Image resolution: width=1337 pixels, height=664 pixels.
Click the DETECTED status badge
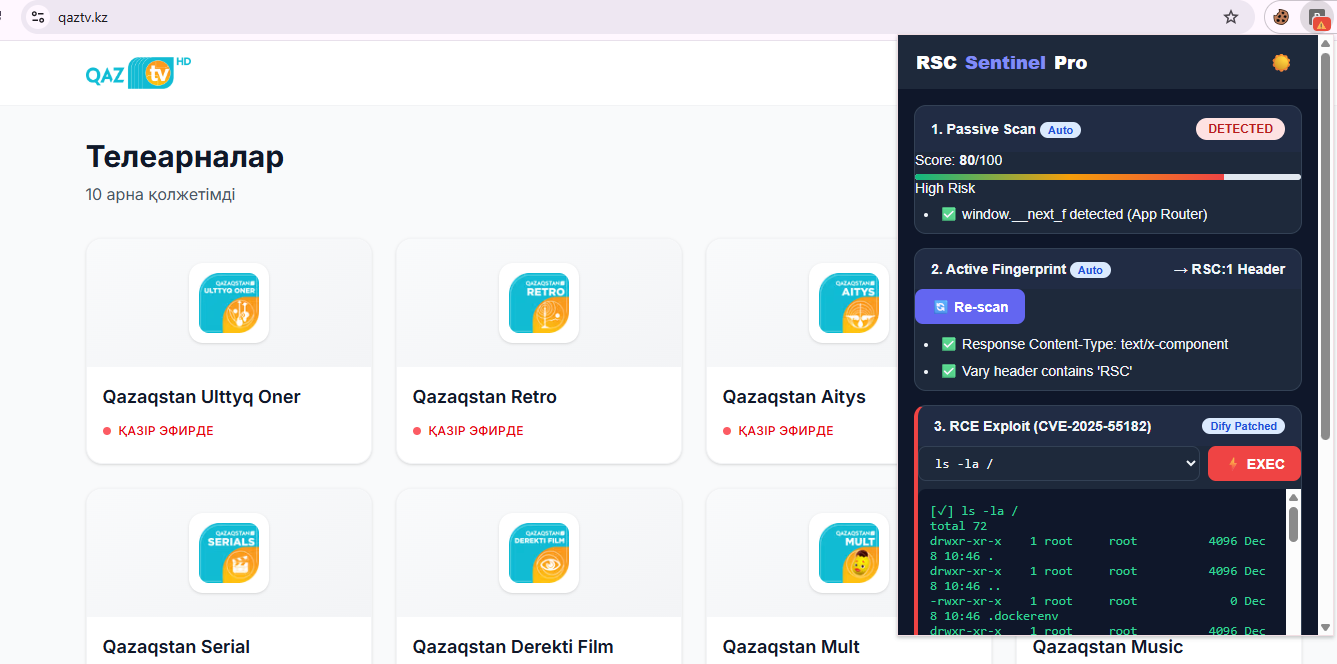pyautogui.click(x=1240, y=129)
